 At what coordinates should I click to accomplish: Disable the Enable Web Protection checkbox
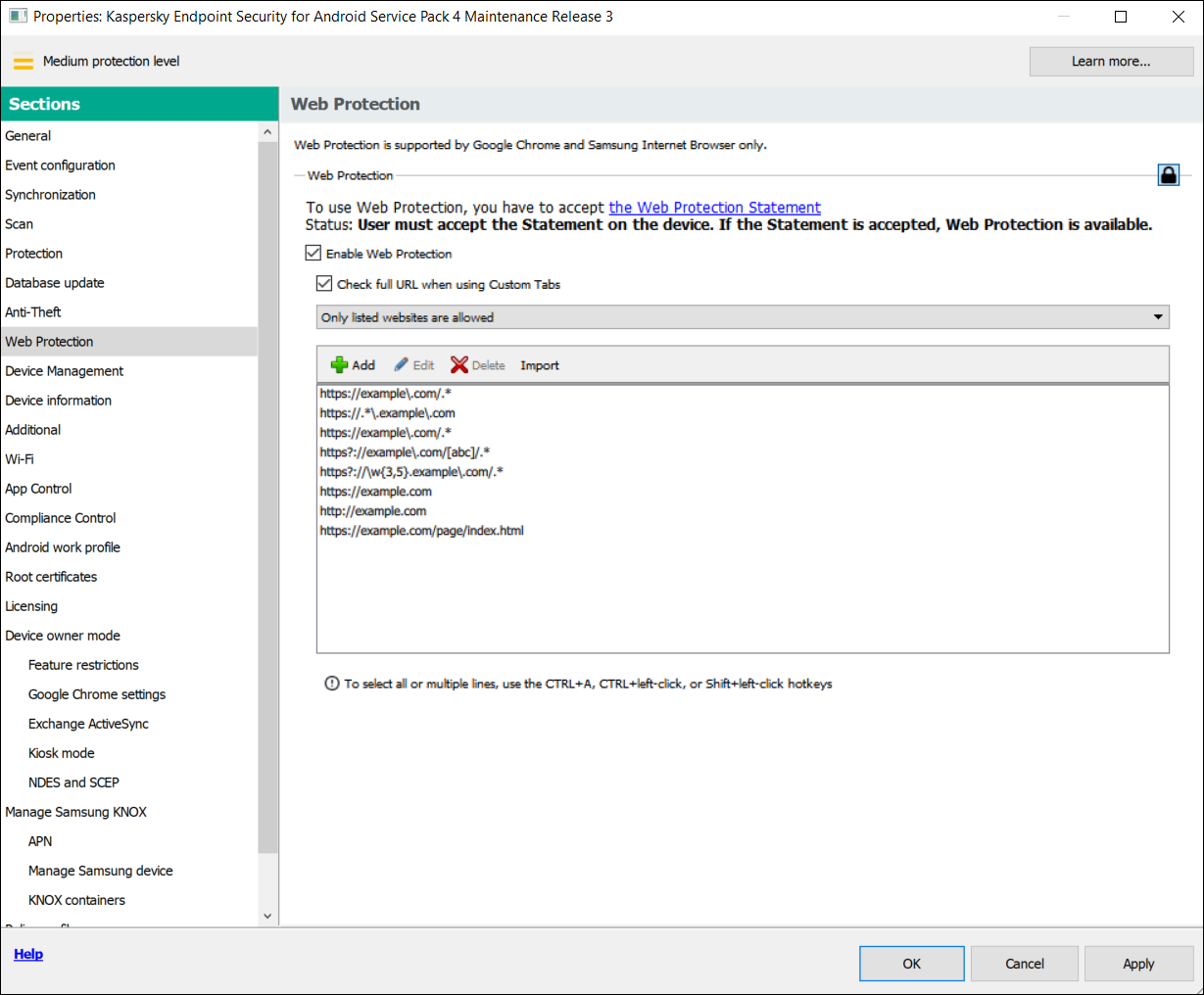(x=313, y=253)
